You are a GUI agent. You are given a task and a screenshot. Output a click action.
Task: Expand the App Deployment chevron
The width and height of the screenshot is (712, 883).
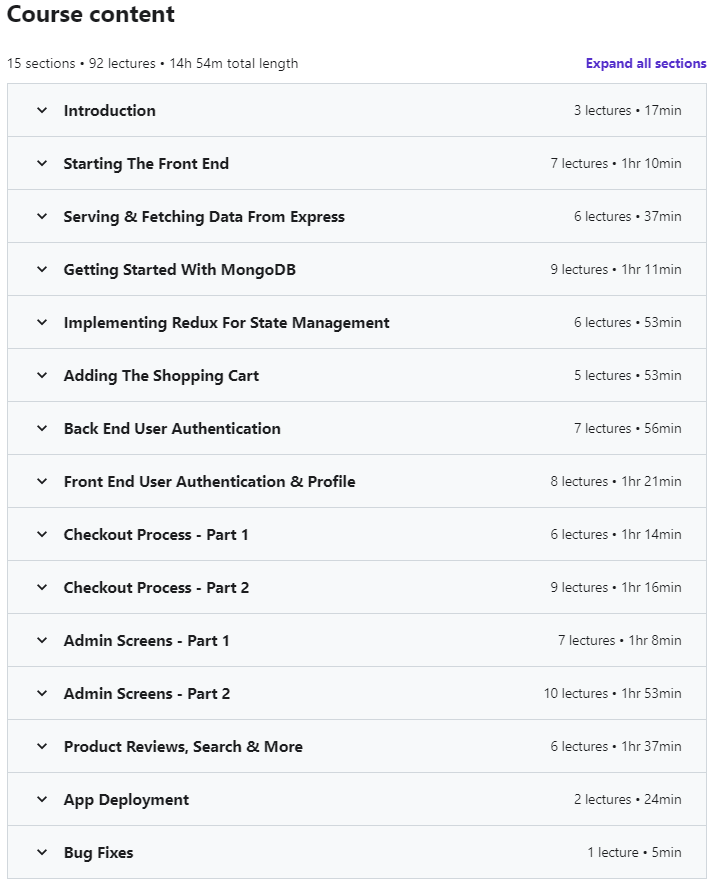42,799
